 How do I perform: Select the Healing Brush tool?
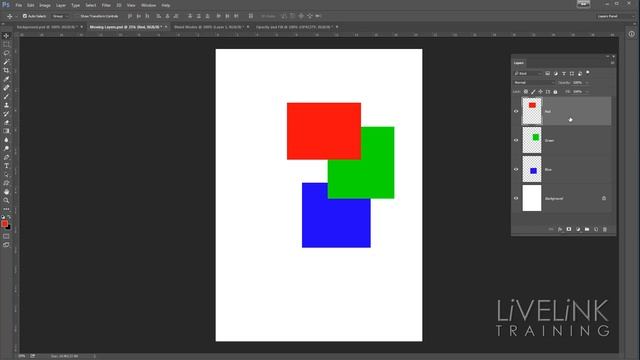(6, 88)
